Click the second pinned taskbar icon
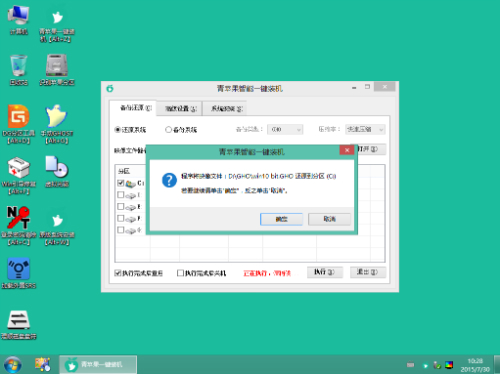This screenshot has height=374, width=500. (42, 365)
